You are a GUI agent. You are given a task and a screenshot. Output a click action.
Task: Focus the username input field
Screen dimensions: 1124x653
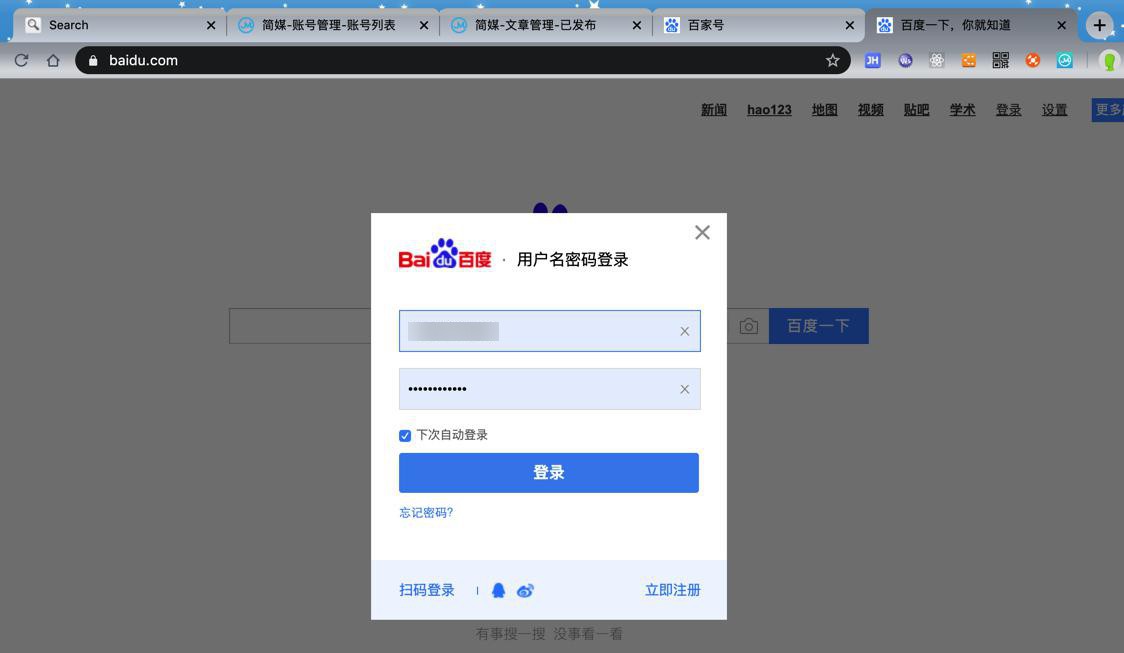[550, 331]
